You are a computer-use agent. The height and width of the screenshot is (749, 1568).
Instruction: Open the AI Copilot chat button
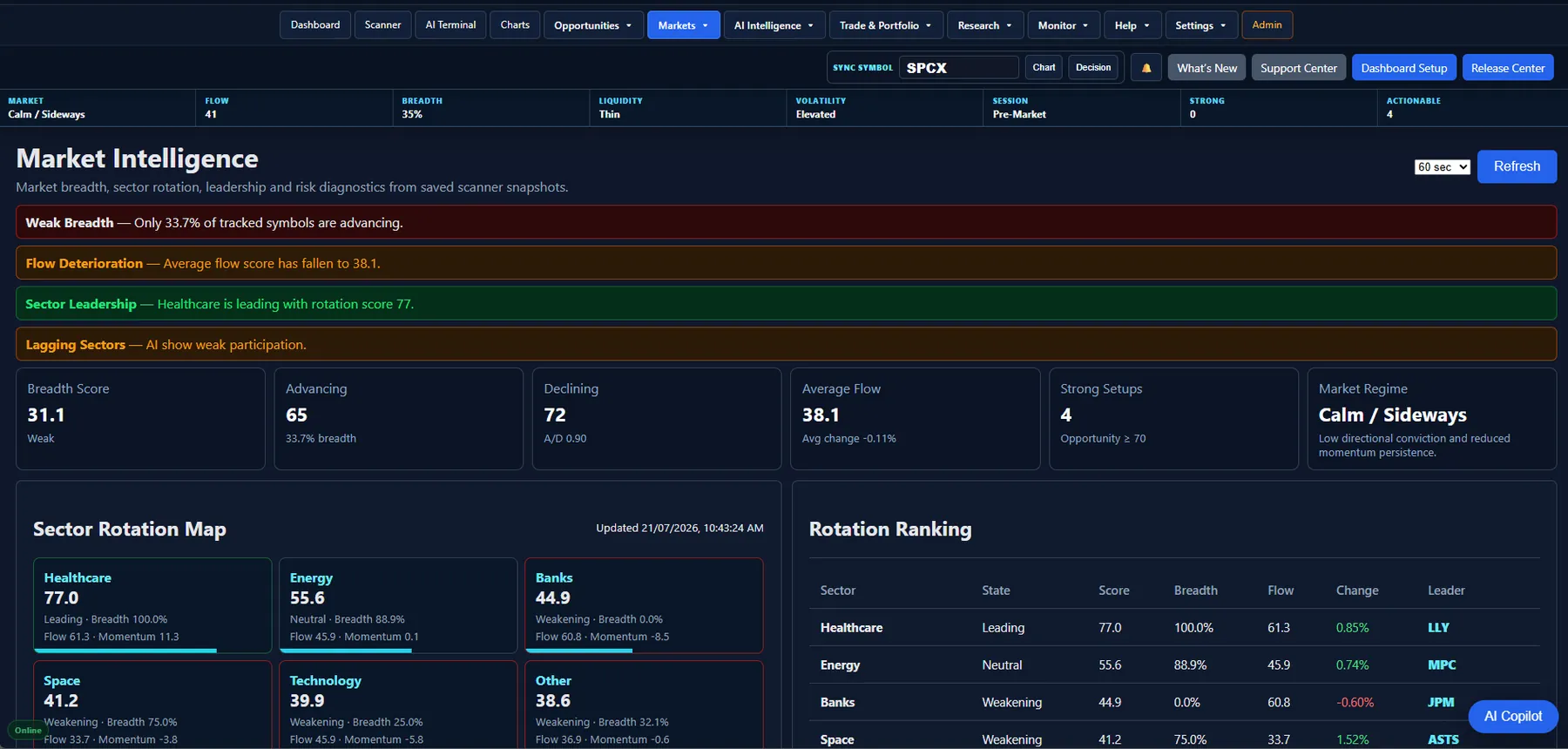point(1513,716)
